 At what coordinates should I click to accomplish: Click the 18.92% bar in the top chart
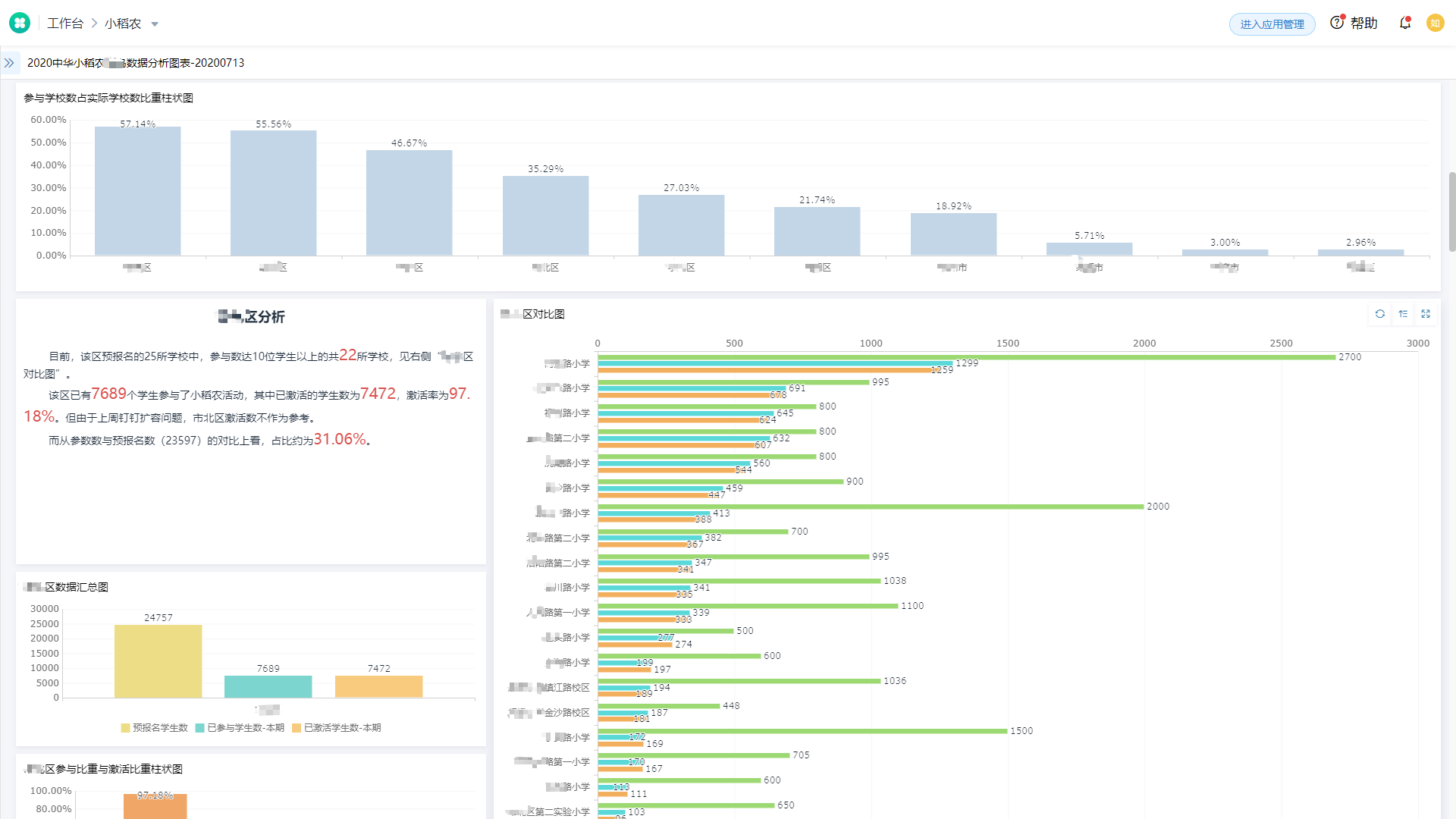[953, 234]
